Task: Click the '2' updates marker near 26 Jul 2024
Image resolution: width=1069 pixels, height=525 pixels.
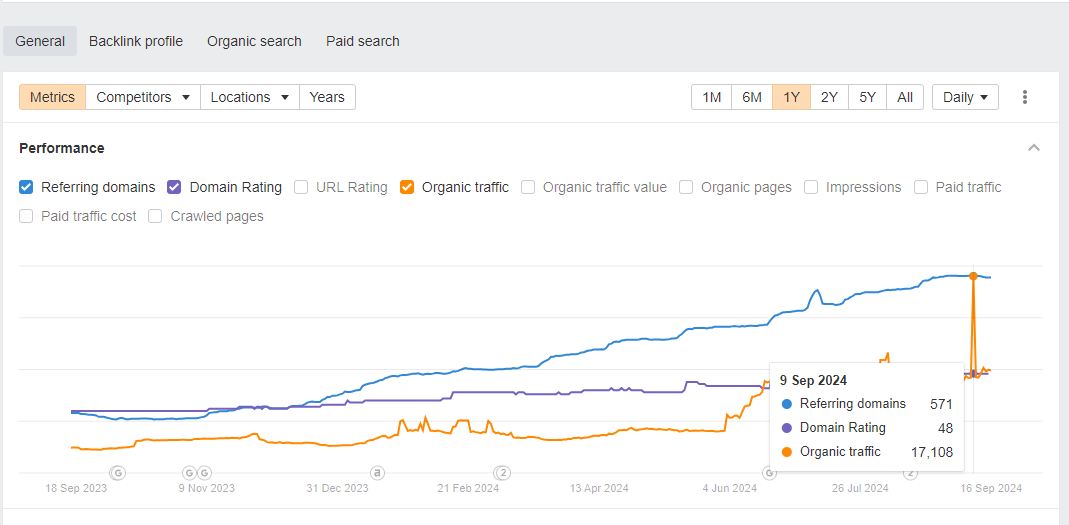Action: pyautogui.click(x=911, y=472)
